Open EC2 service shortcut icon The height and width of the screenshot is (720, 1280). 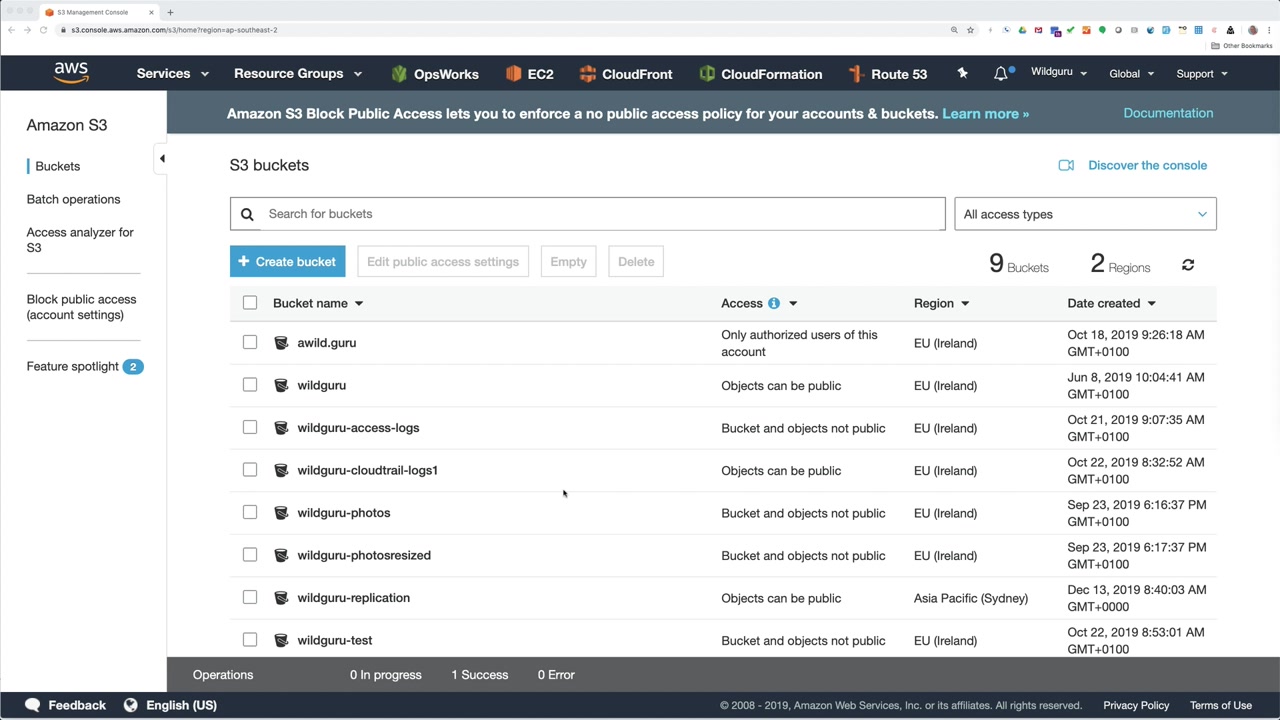[514, 74]
